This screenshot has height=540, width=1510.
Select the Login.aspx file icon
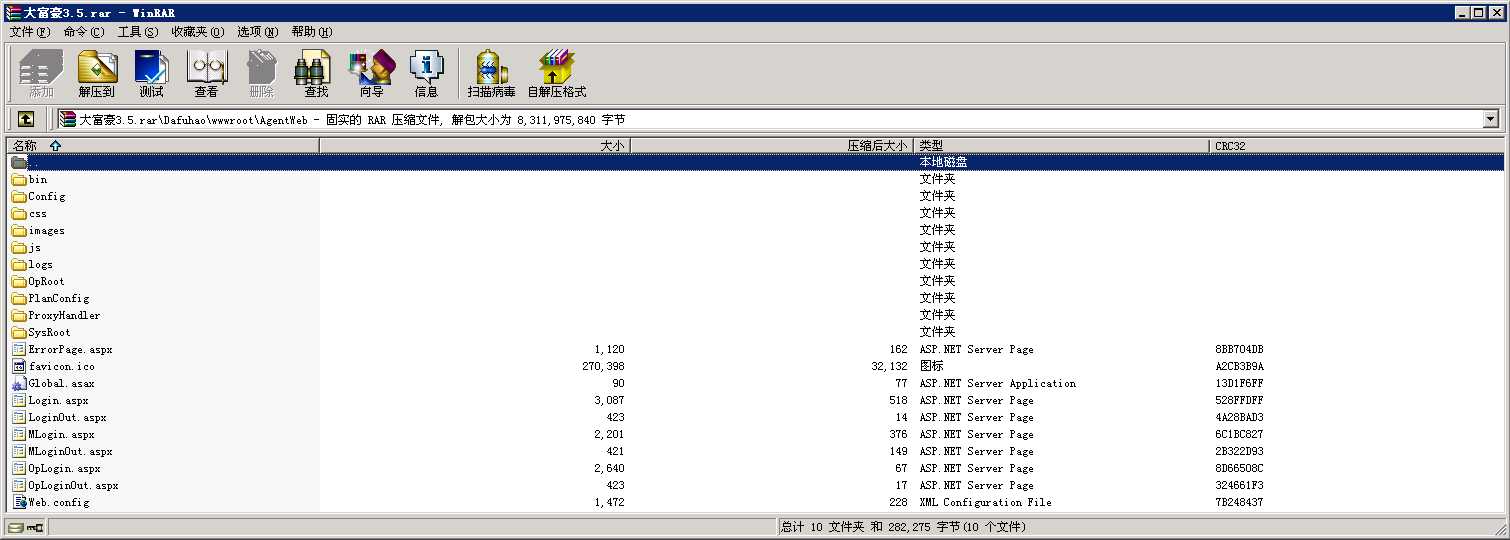tap(19, 401)
